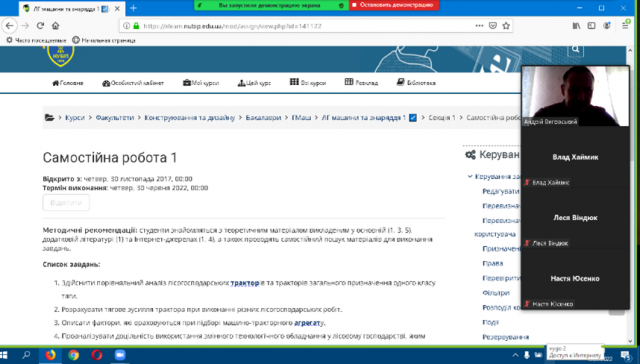Open Права link in sidebar

493,263
